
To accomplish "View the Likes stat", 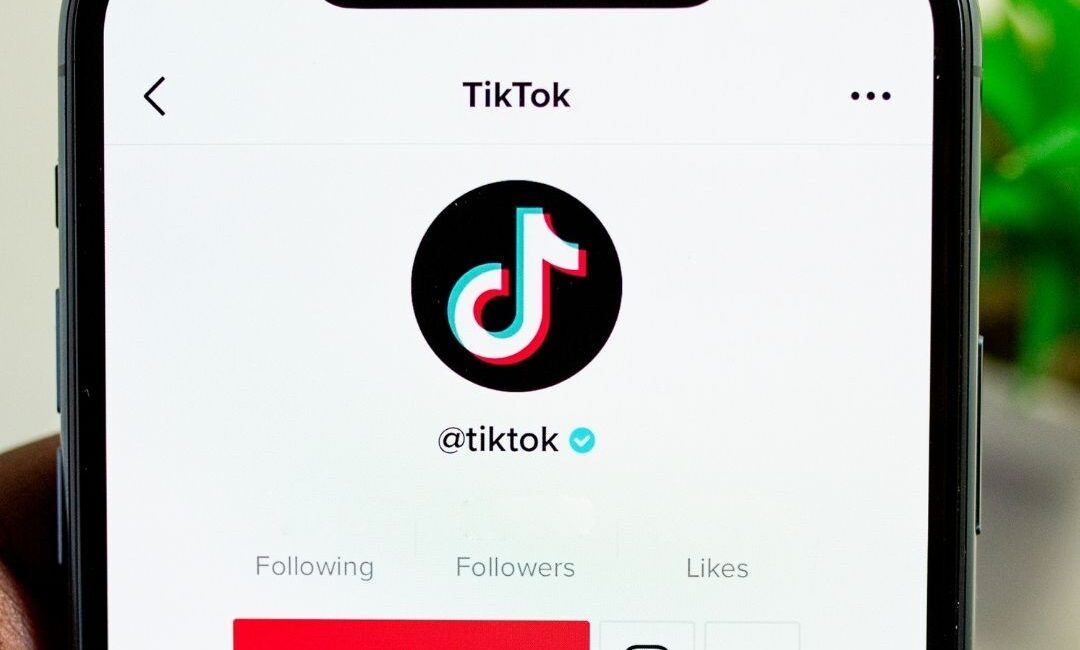I will pyautogui.click(x=717, y=568).
